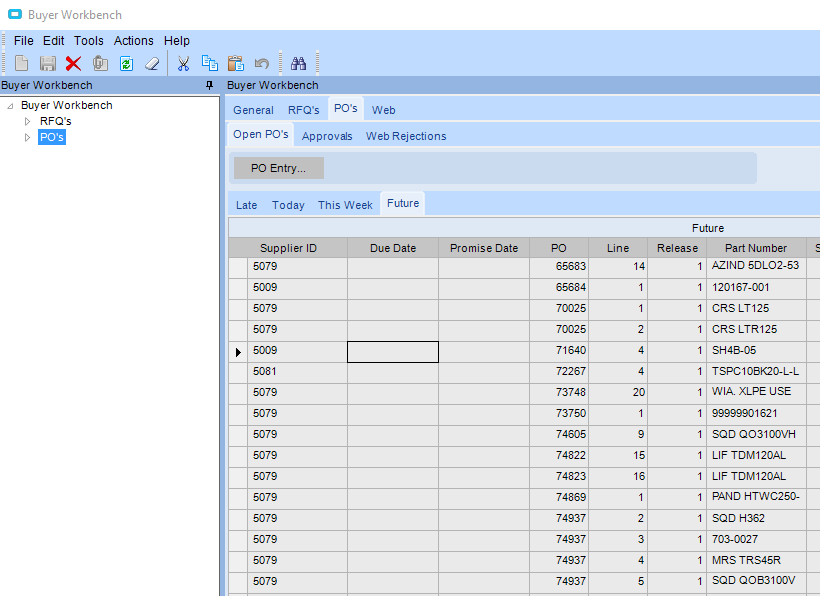Click the Copy toolbar icon
This screenshot has height=596, width=820.
(x=210, y=63)
